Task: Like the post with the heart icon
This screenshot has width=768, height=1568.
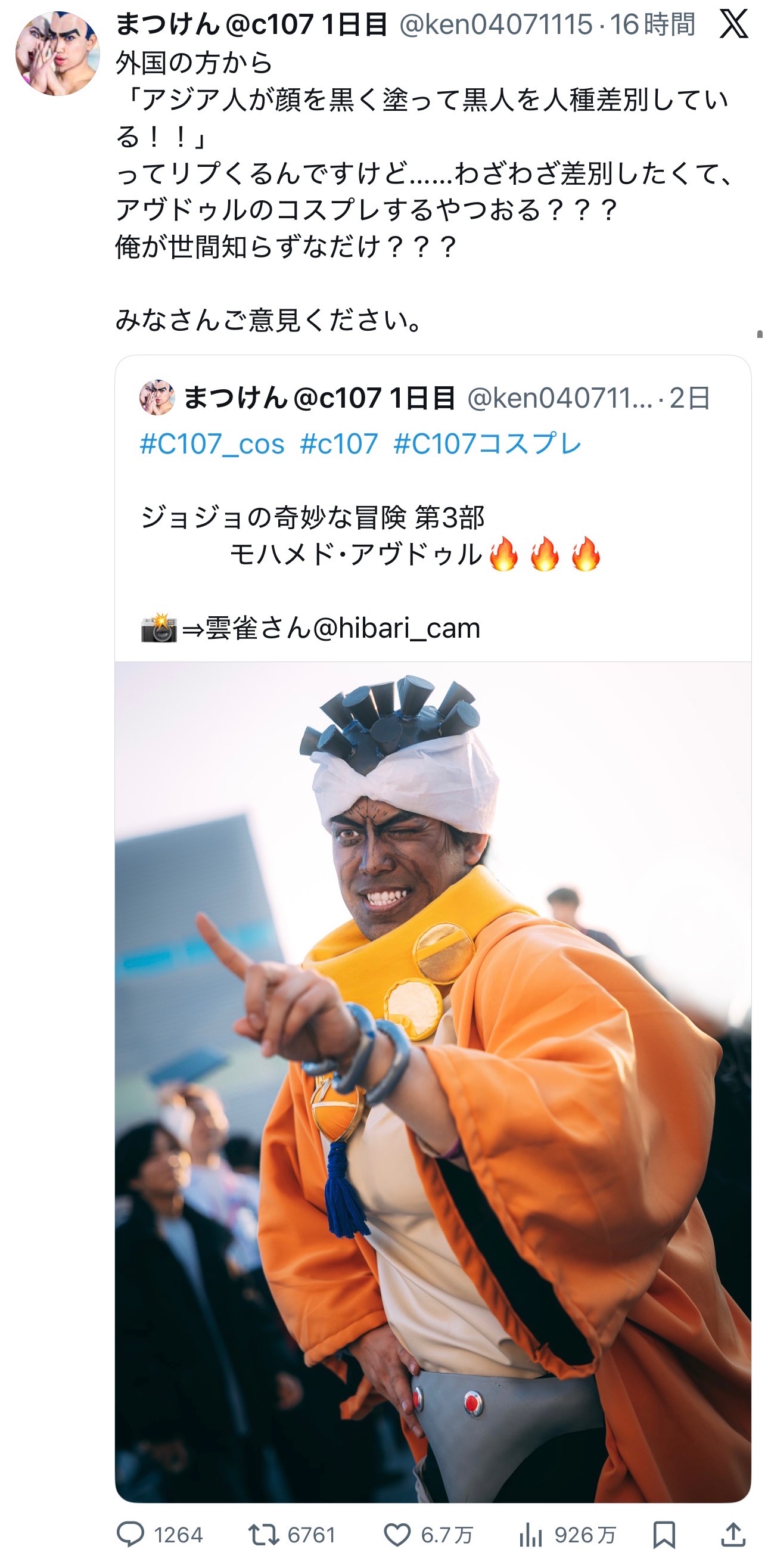Action: pyautogui.click(x=397, y=1535)
